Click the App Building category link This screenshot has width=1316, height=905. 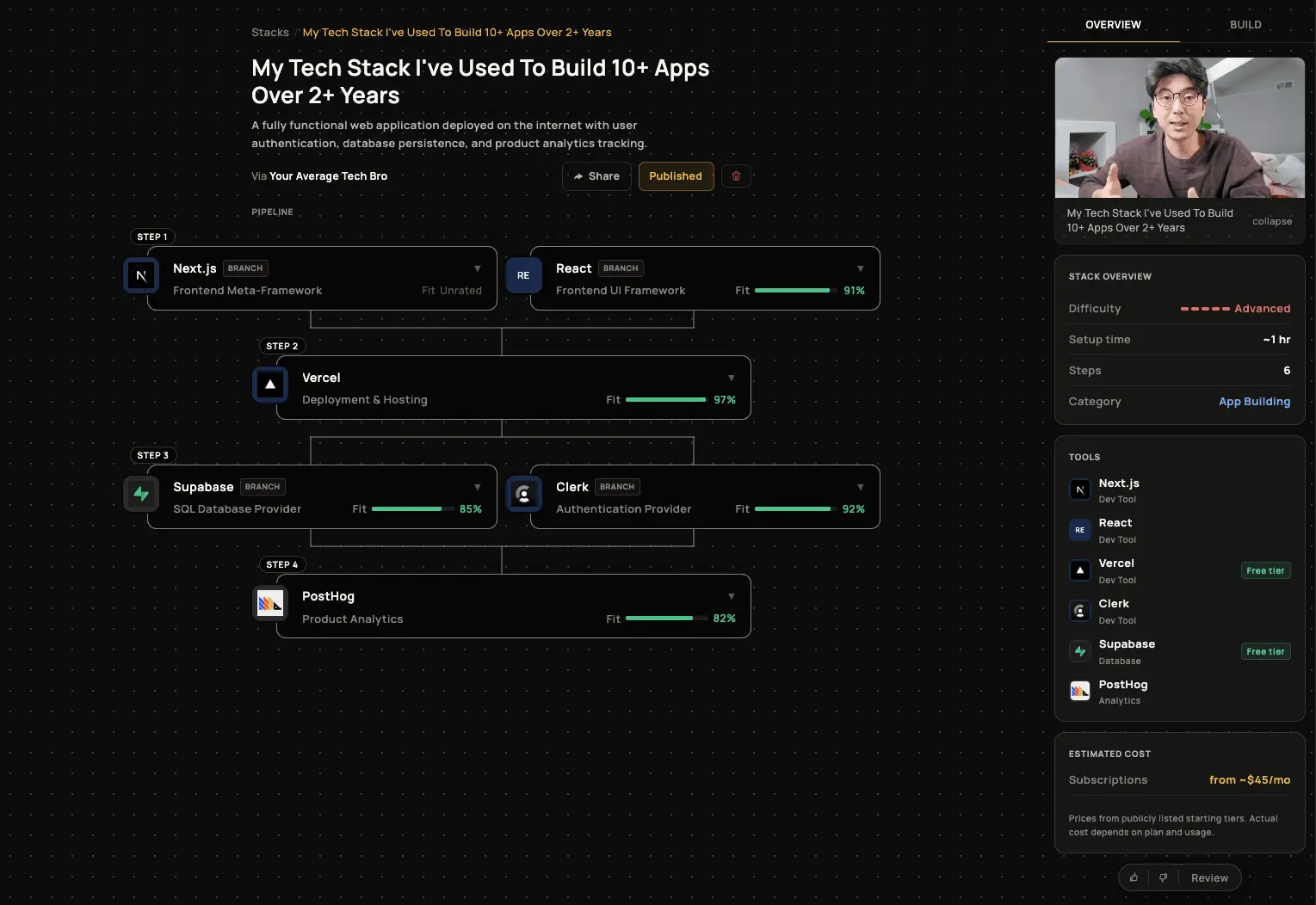1254,402
